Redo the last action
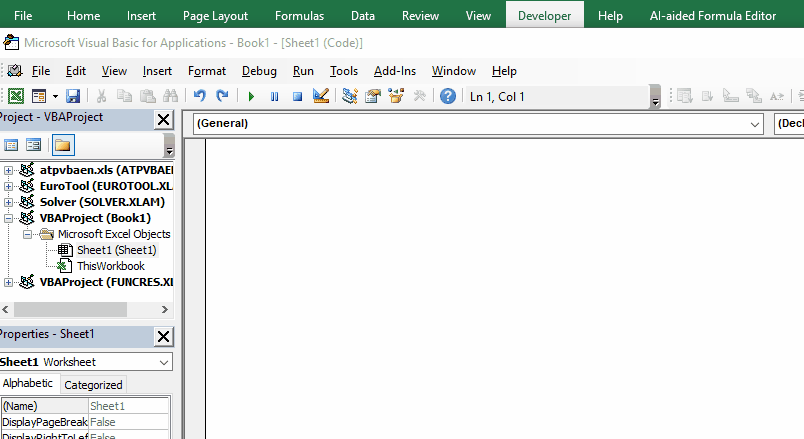Screen dimensions: 804x439 (x=222, y=96)
